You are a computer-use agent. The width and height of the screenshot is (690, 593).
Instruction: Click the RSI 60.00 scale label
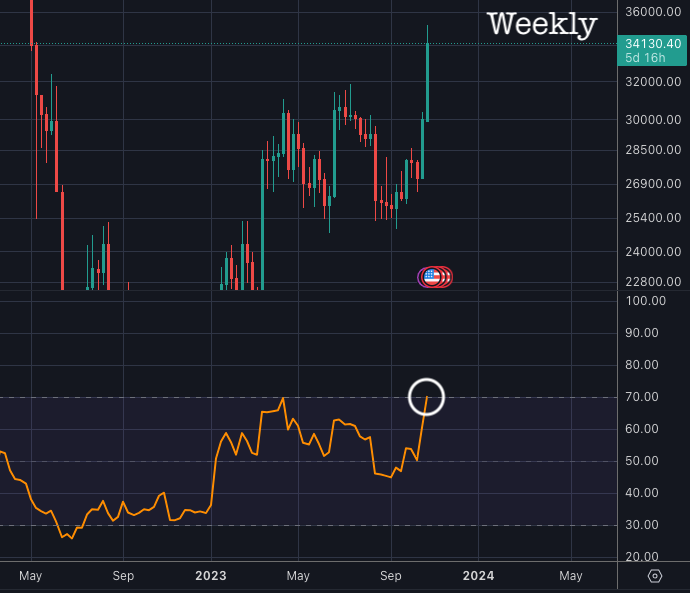click(642, 429)
